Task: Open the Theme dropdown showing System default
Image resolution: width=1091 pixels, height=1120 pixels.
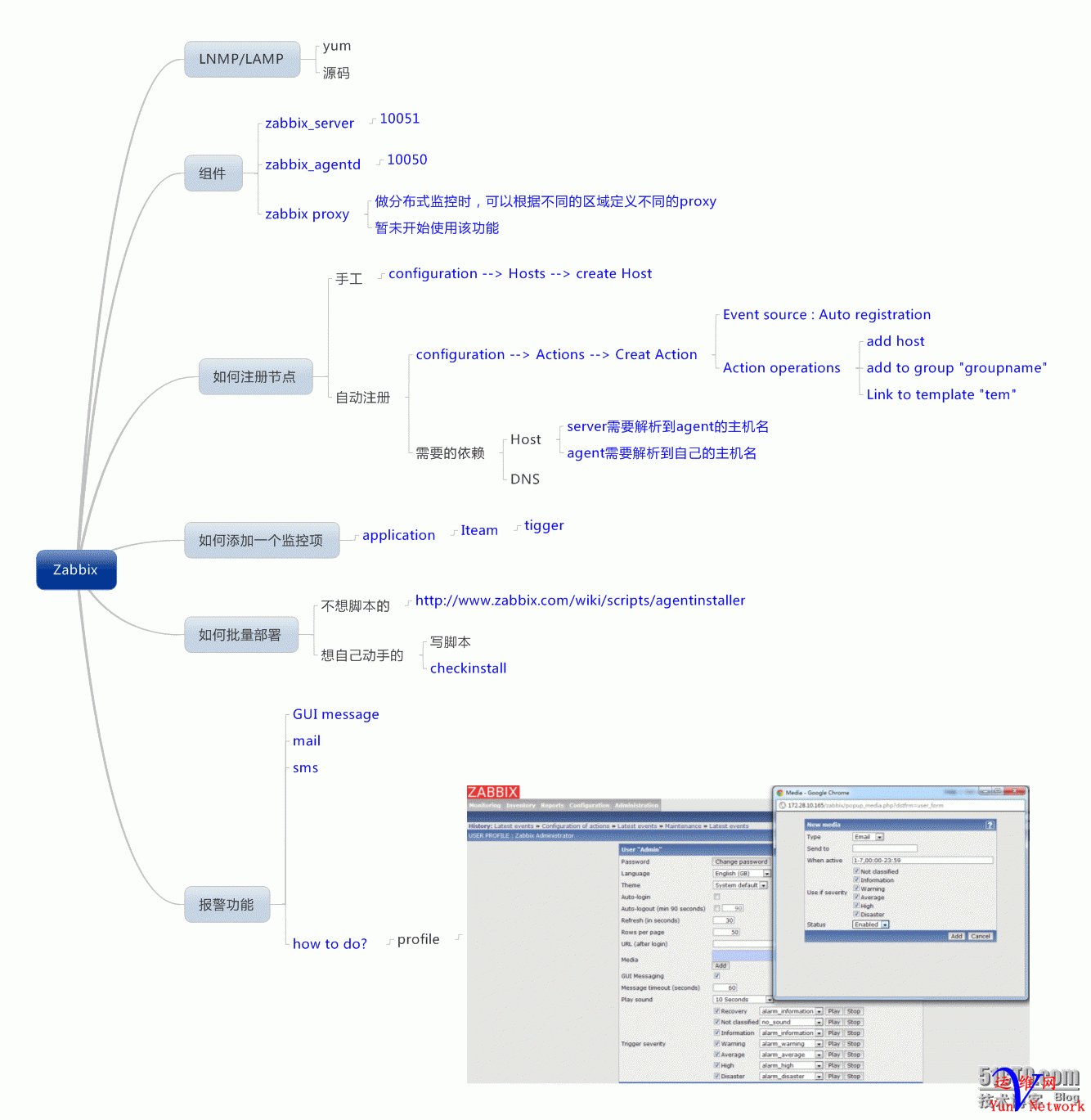Action: click(740, 885)
